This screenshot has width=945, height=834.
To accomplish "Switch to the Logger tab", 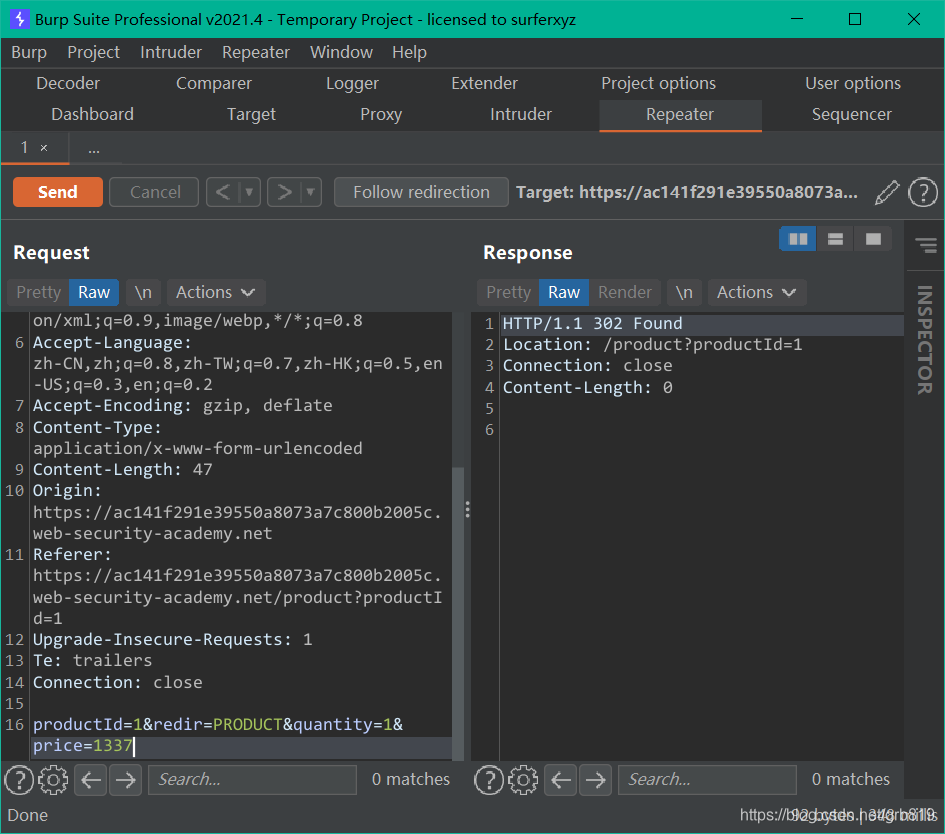I will pyautogui.click(x=353, y=83).
